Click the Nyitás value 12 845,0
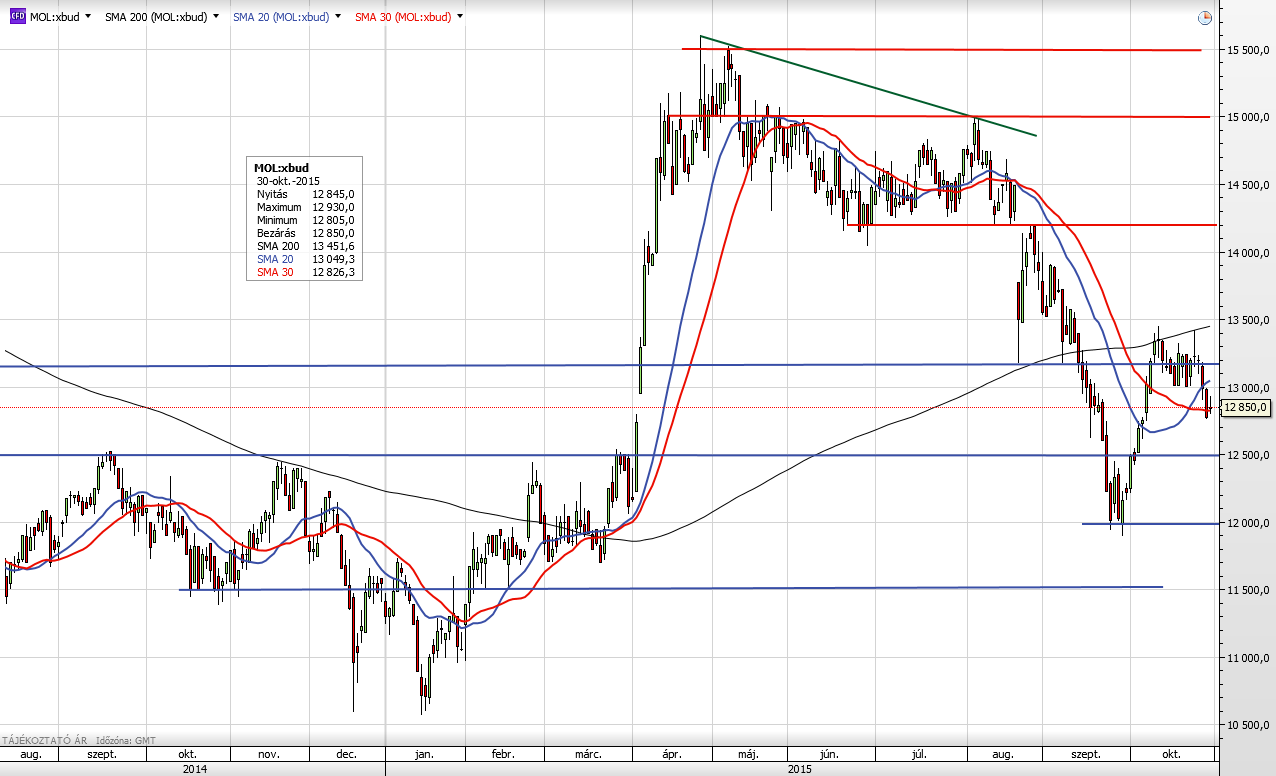Viewport: 1276px width, 776px height. tap(334, 194)
